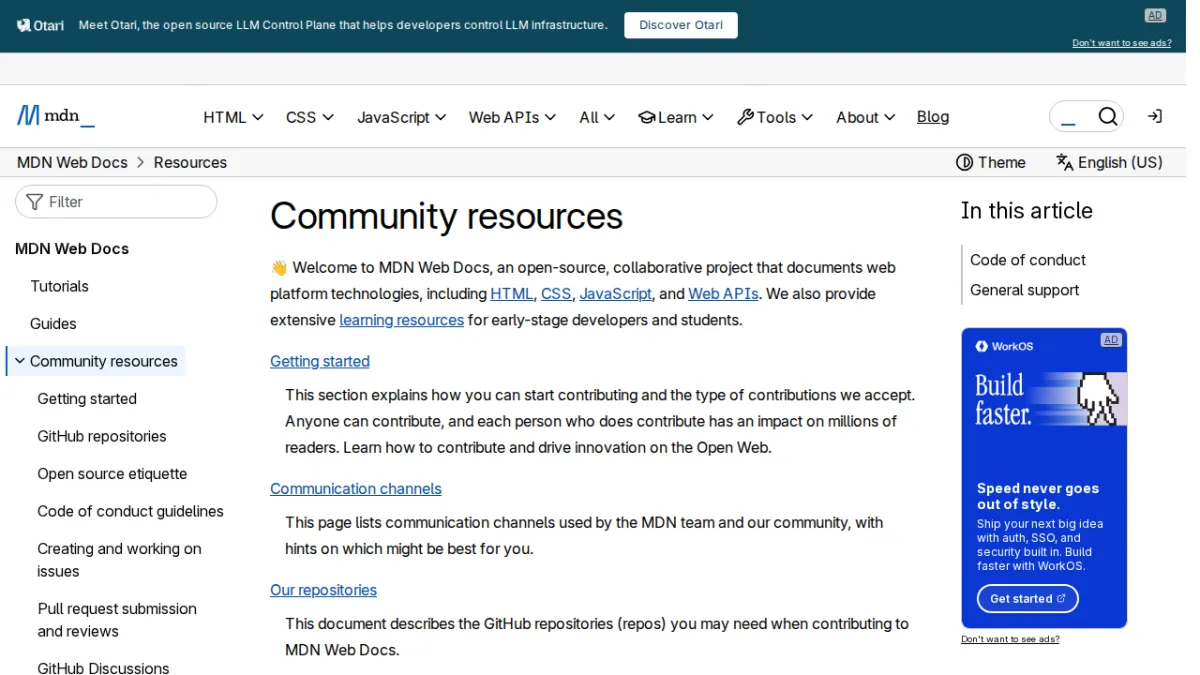Expand the All menu in the header

[x=597, y=117]
